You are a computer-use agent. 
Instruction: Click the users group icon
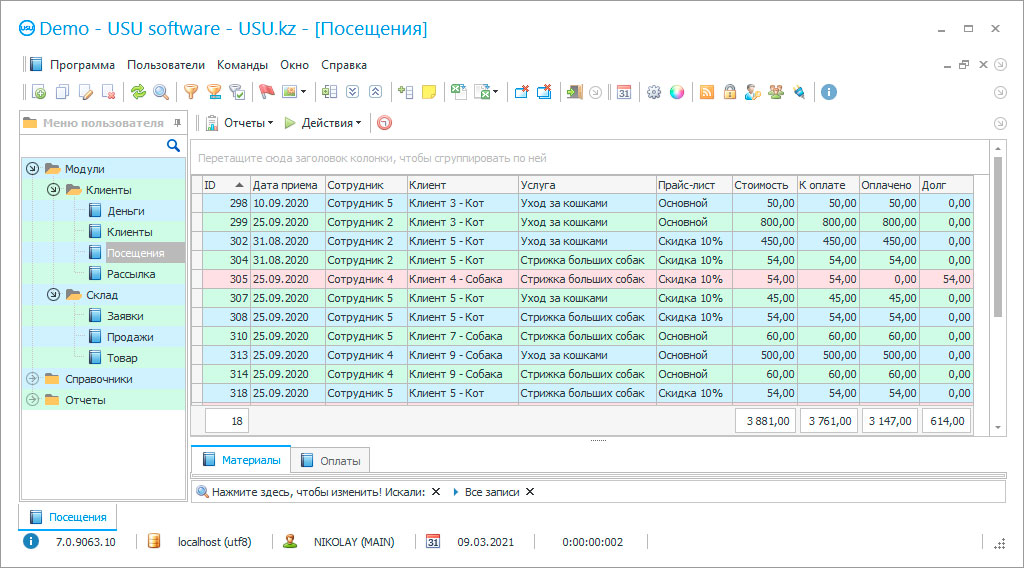[776, 92]
